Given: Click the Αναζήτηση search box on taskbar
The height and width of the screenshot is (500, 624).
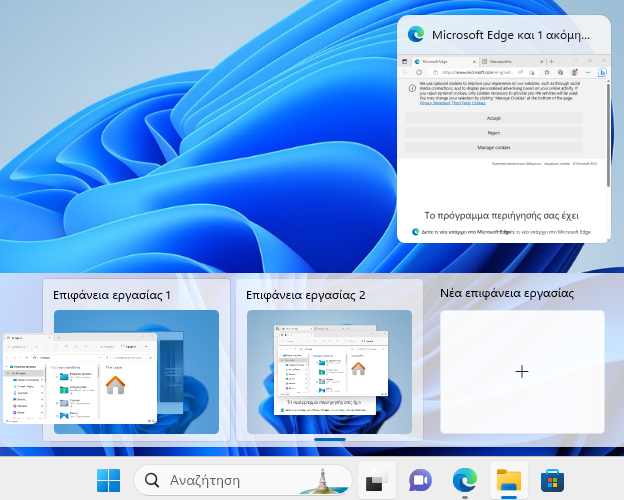Looking at the screenshot, I should [243, 480].
